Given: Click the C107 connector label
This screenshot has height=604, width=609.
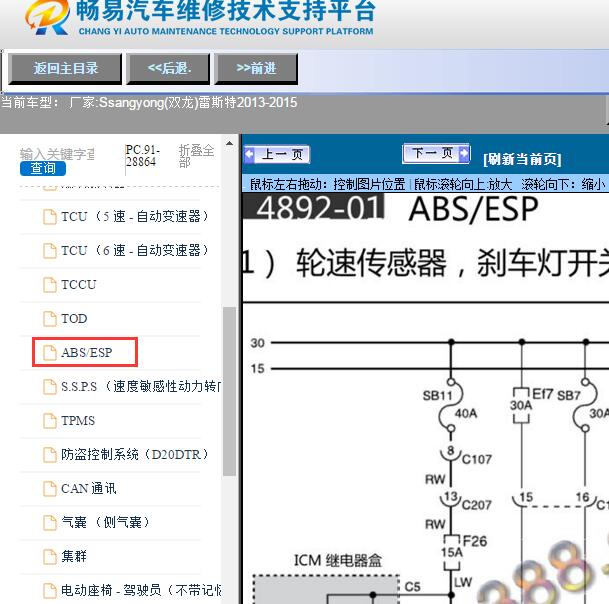Looking at the screenshot, I should pyautogui.click(x=477, y=459).
